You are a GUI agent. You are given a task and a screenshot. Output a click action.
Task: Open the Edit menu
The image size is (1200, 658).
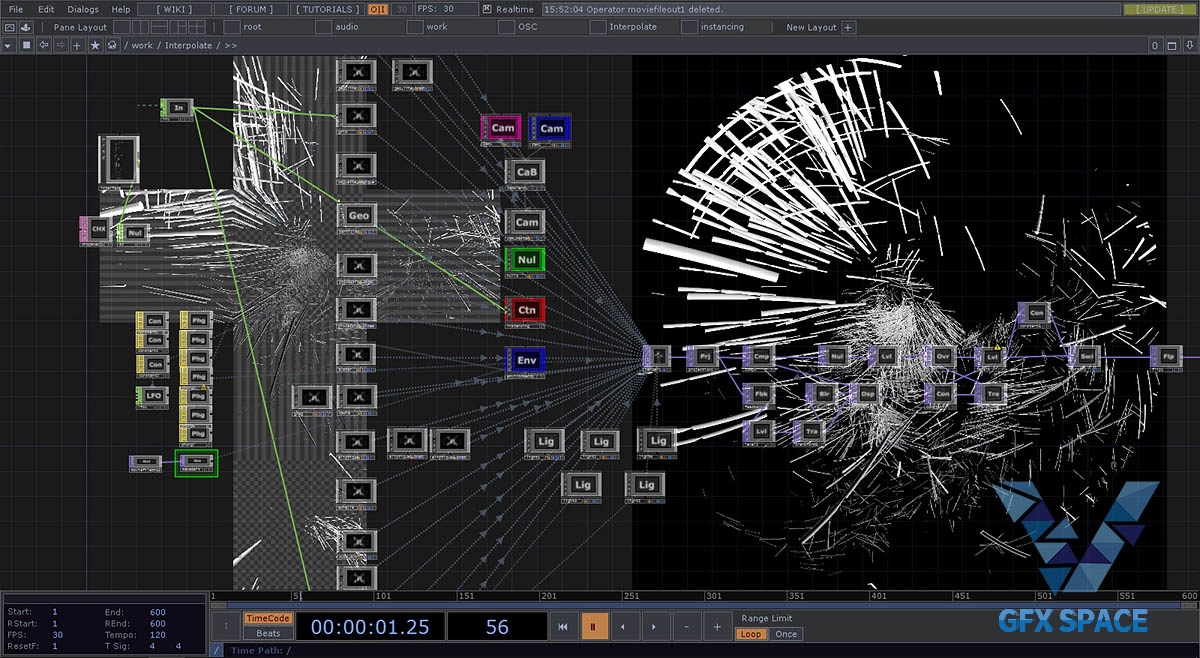(46, 9)
